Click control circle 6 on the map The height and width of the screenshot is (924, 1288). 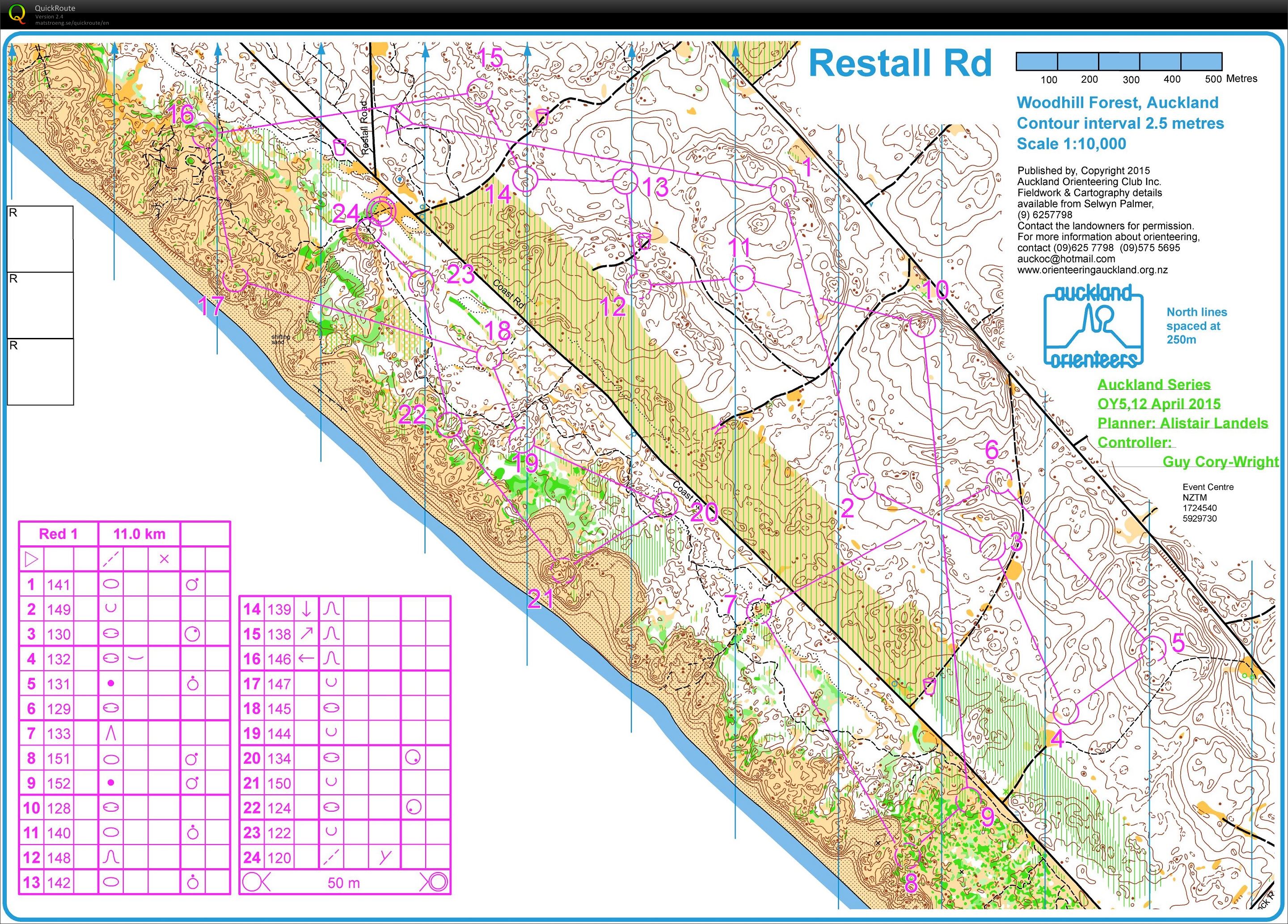point(1000,480)
